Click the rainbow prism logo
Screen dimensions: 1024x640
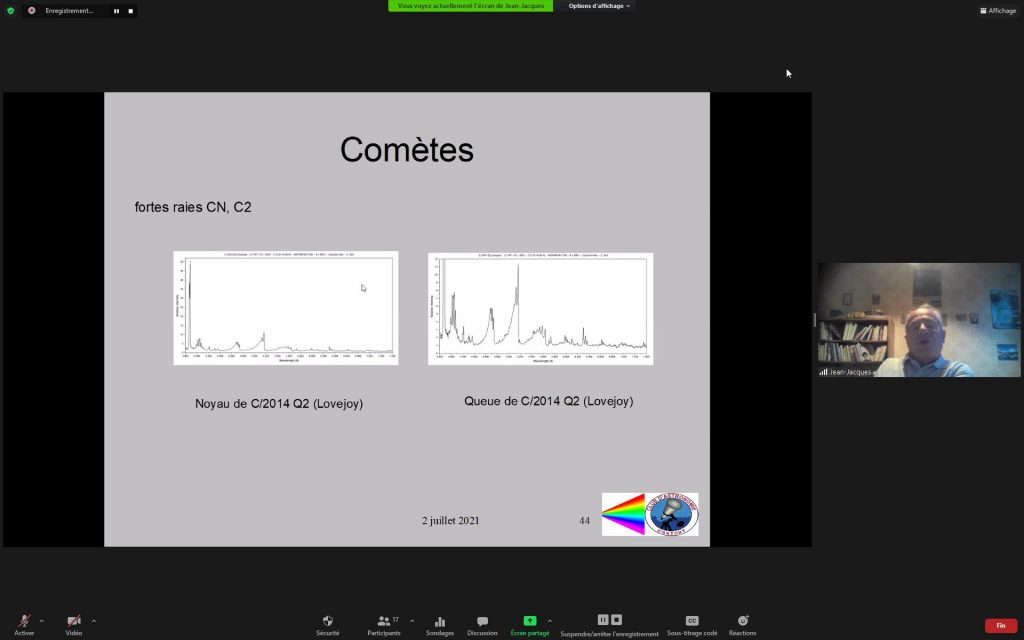point(623,515)
